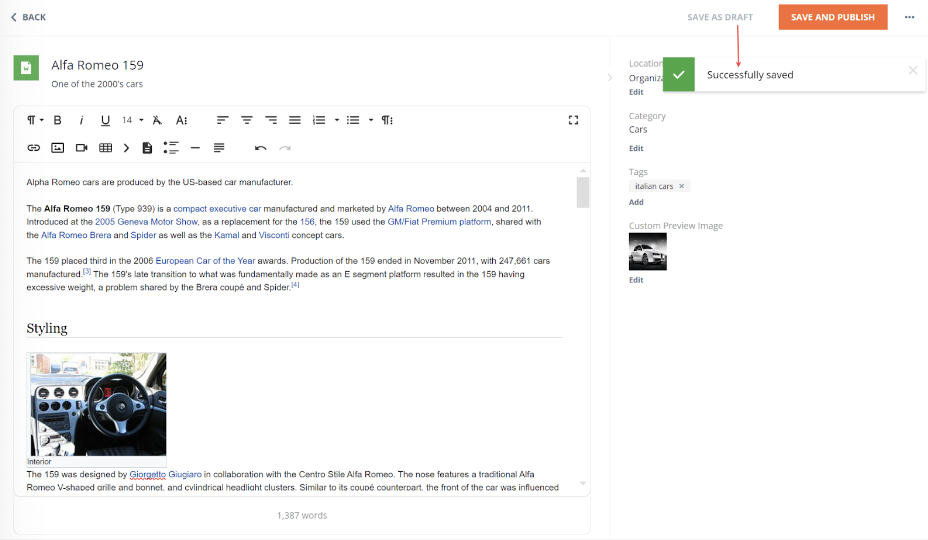Toggle italic formatting
The width and height of the screenshot is (928, 540).
click(x=81, y=120)
